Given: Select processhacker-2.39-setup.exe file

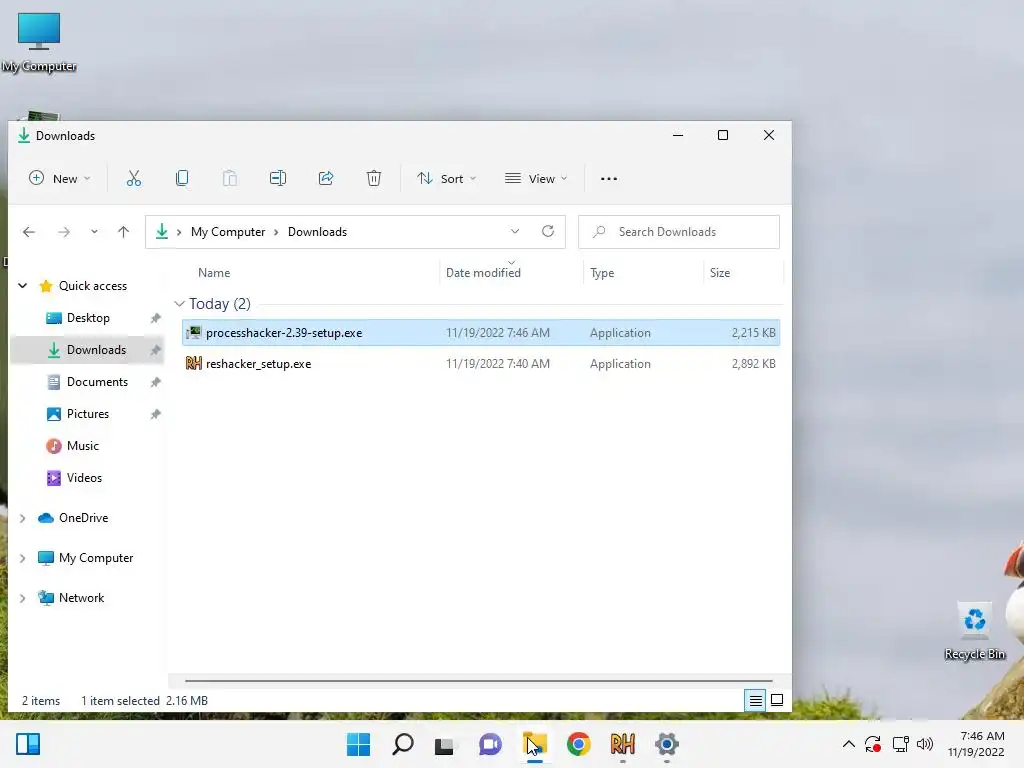Looking at the screenshot, I should tap(481, 332).
